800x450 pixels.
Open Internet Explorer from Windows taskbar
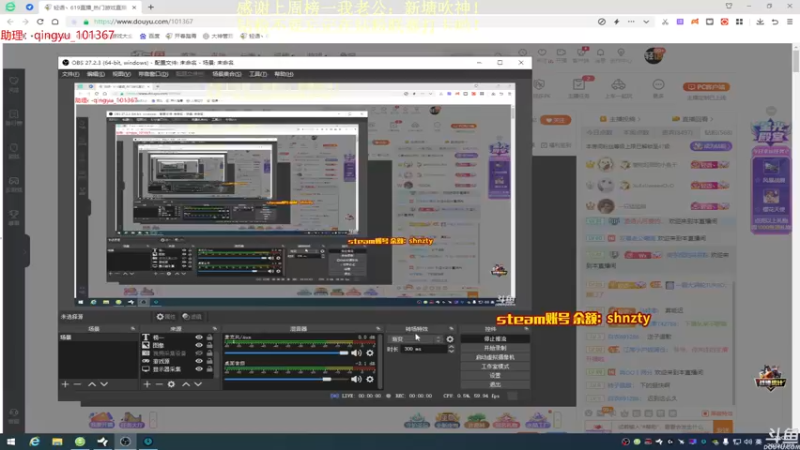click(34, 441)
